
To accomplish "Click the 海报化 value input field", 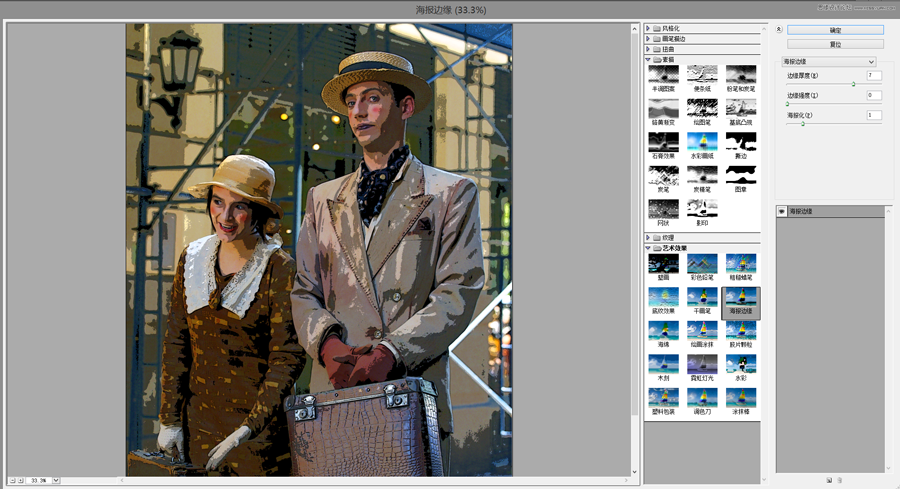I will click(873, 116).
